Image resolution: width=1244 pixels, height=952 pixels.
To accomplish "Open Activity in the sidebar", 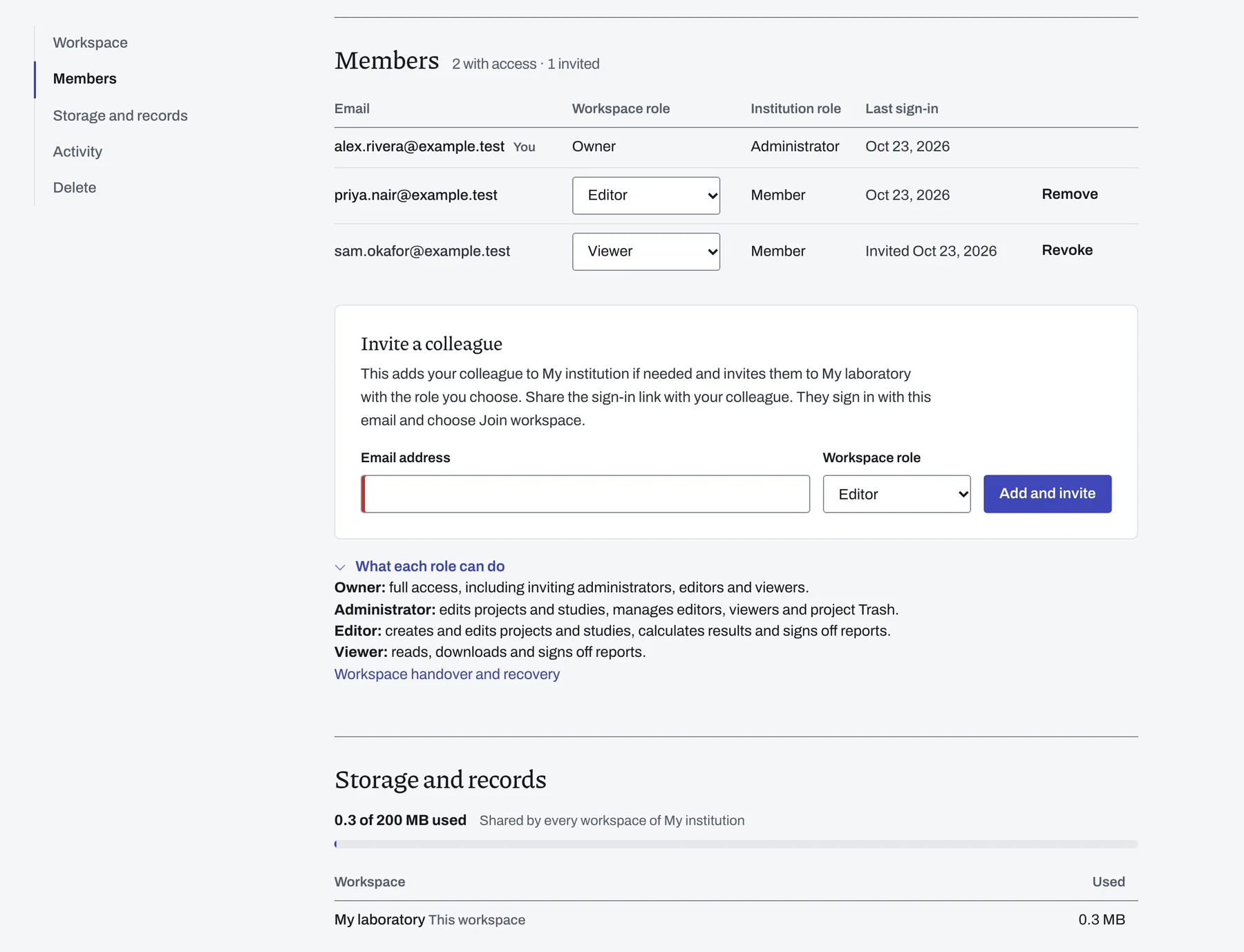I will (77, 151).
